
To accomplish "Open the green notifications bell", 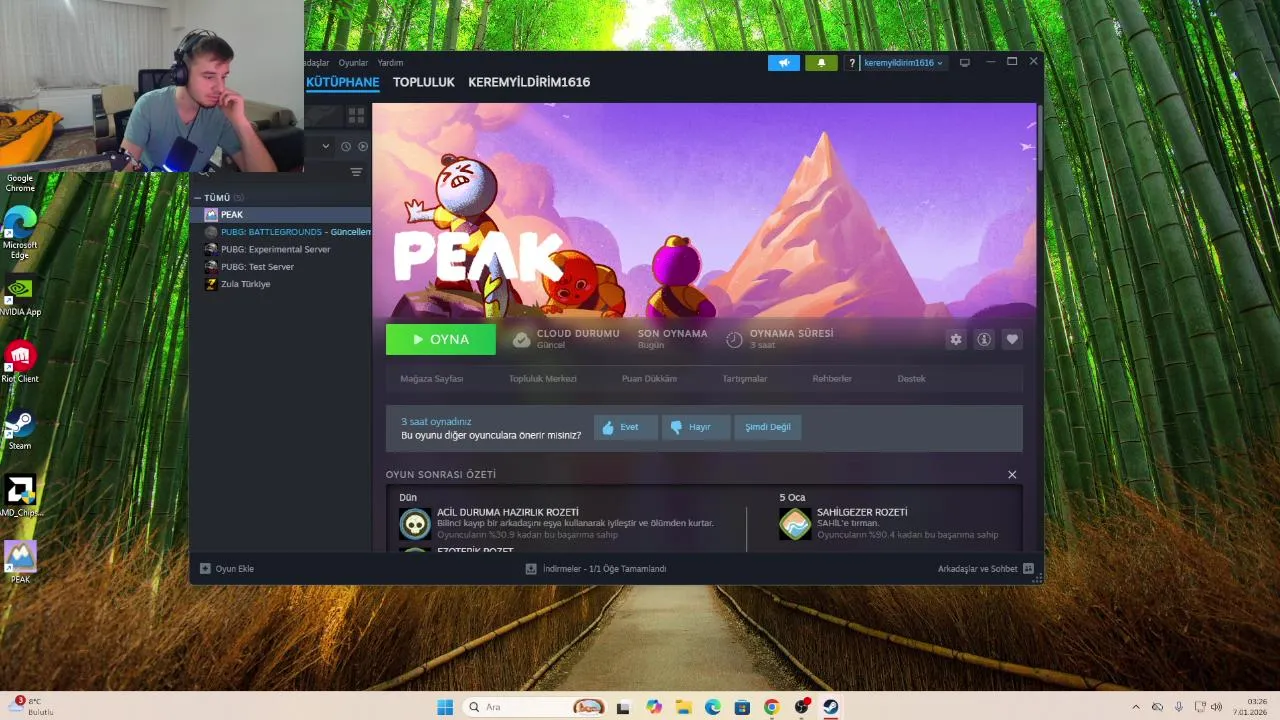I will click(x=821, y=63).
